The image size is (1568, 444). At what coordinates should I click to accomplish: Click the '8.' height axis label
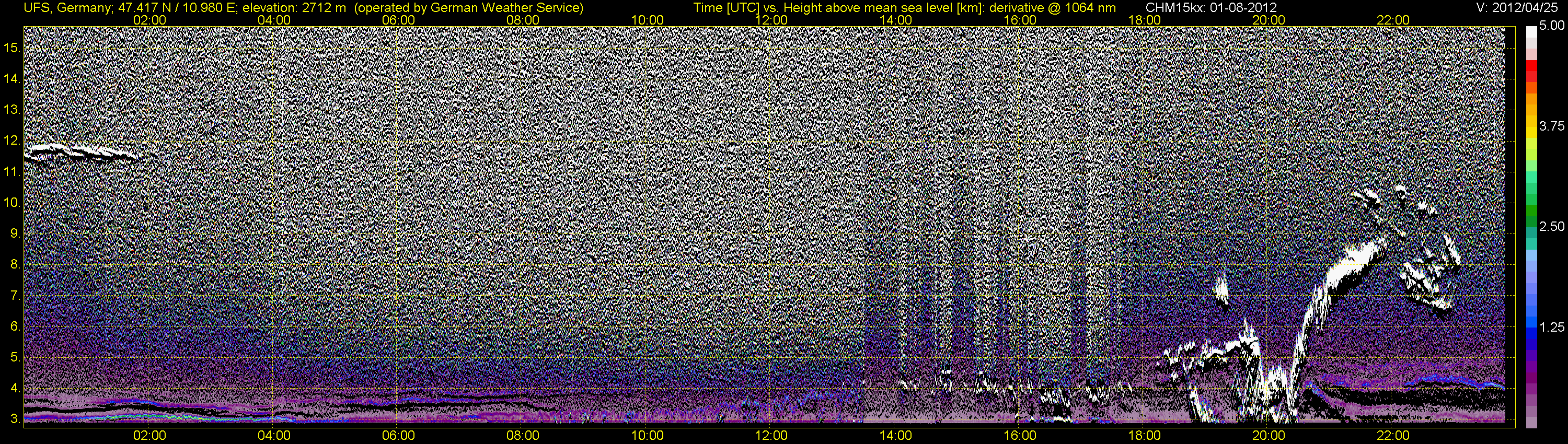point(16,265)
